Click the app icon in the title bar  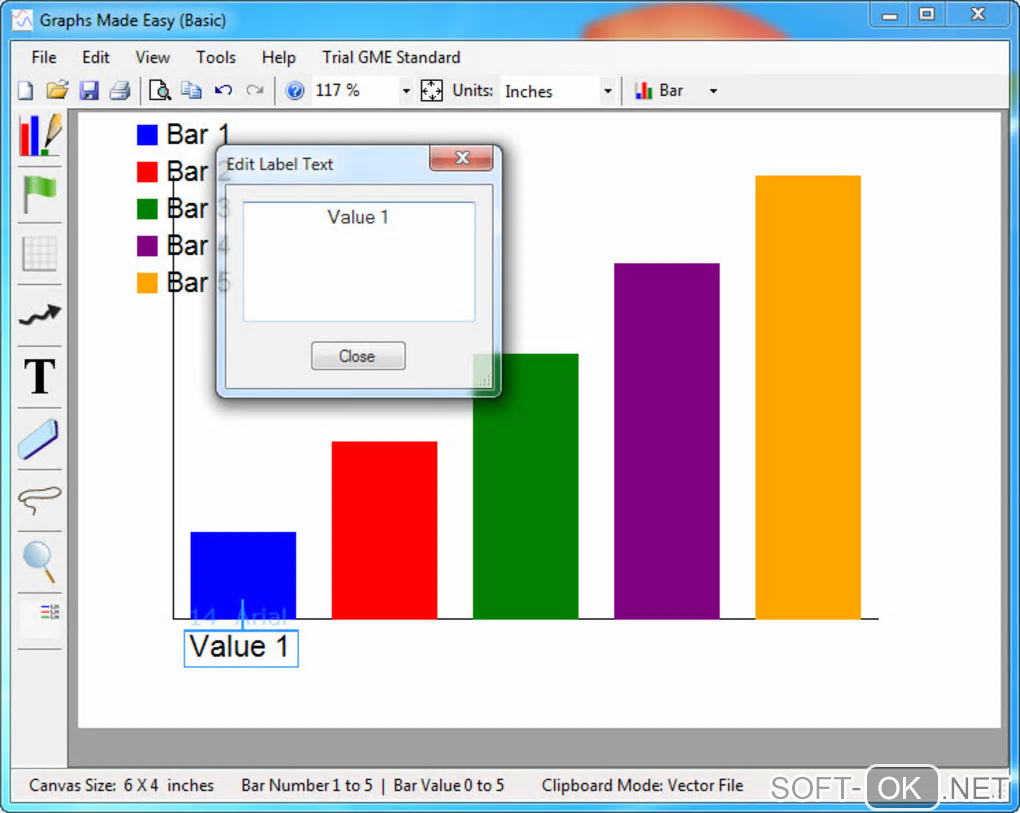pos(22,20)
